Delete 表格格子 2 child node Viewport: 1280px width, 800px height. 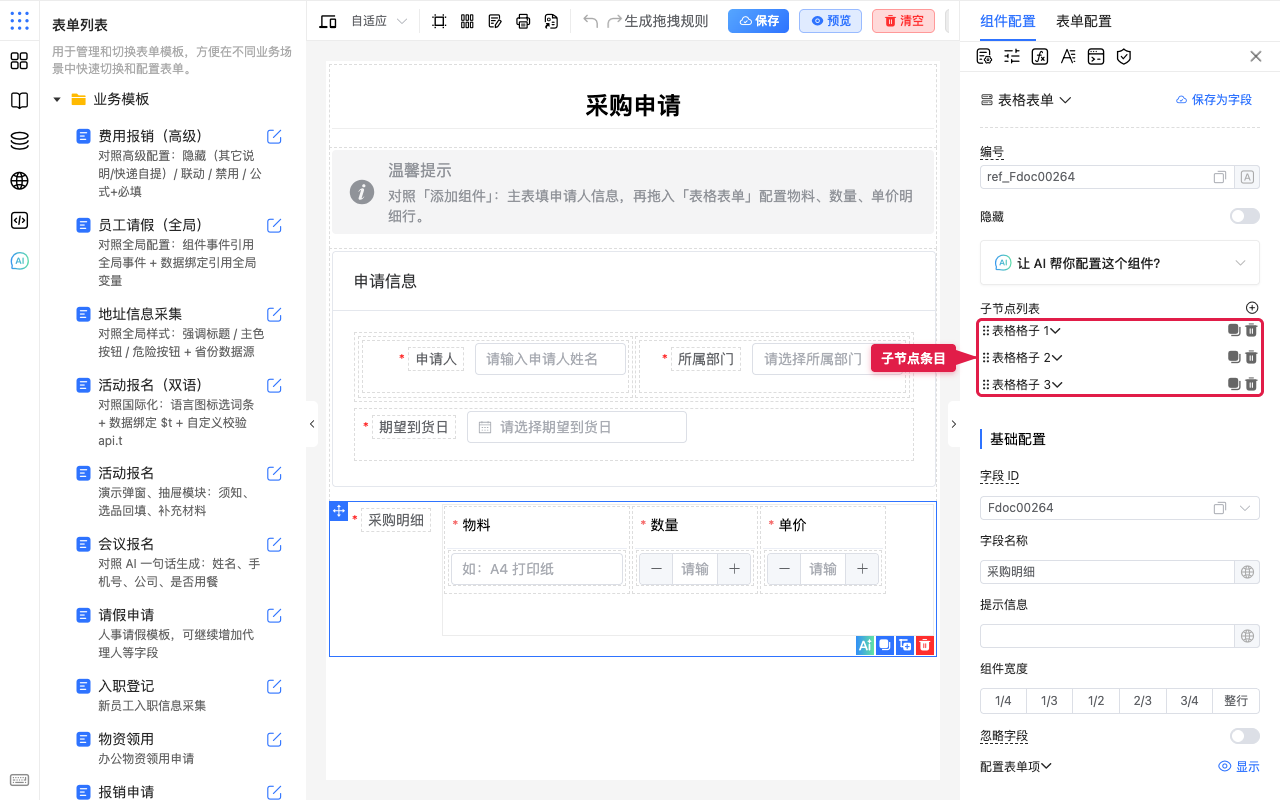click(1251, 357)
